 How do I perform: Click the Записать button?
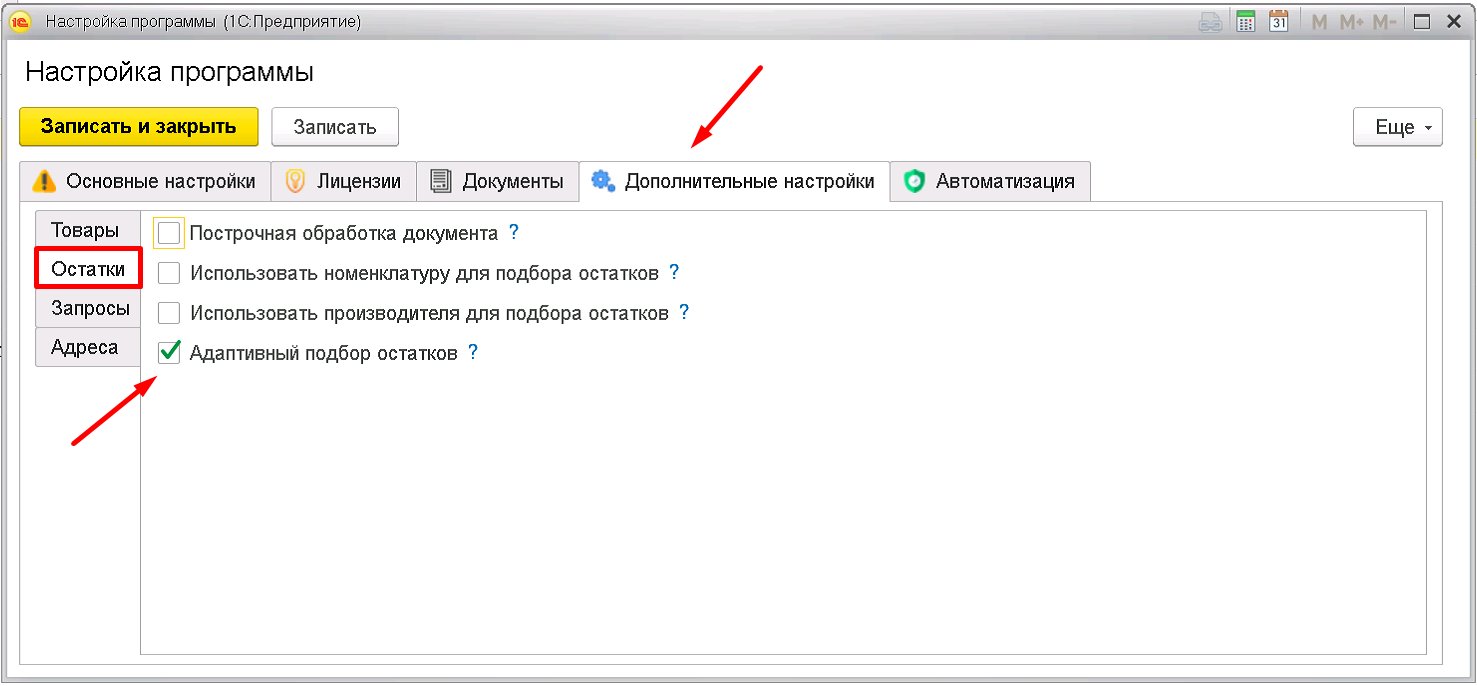335,127
